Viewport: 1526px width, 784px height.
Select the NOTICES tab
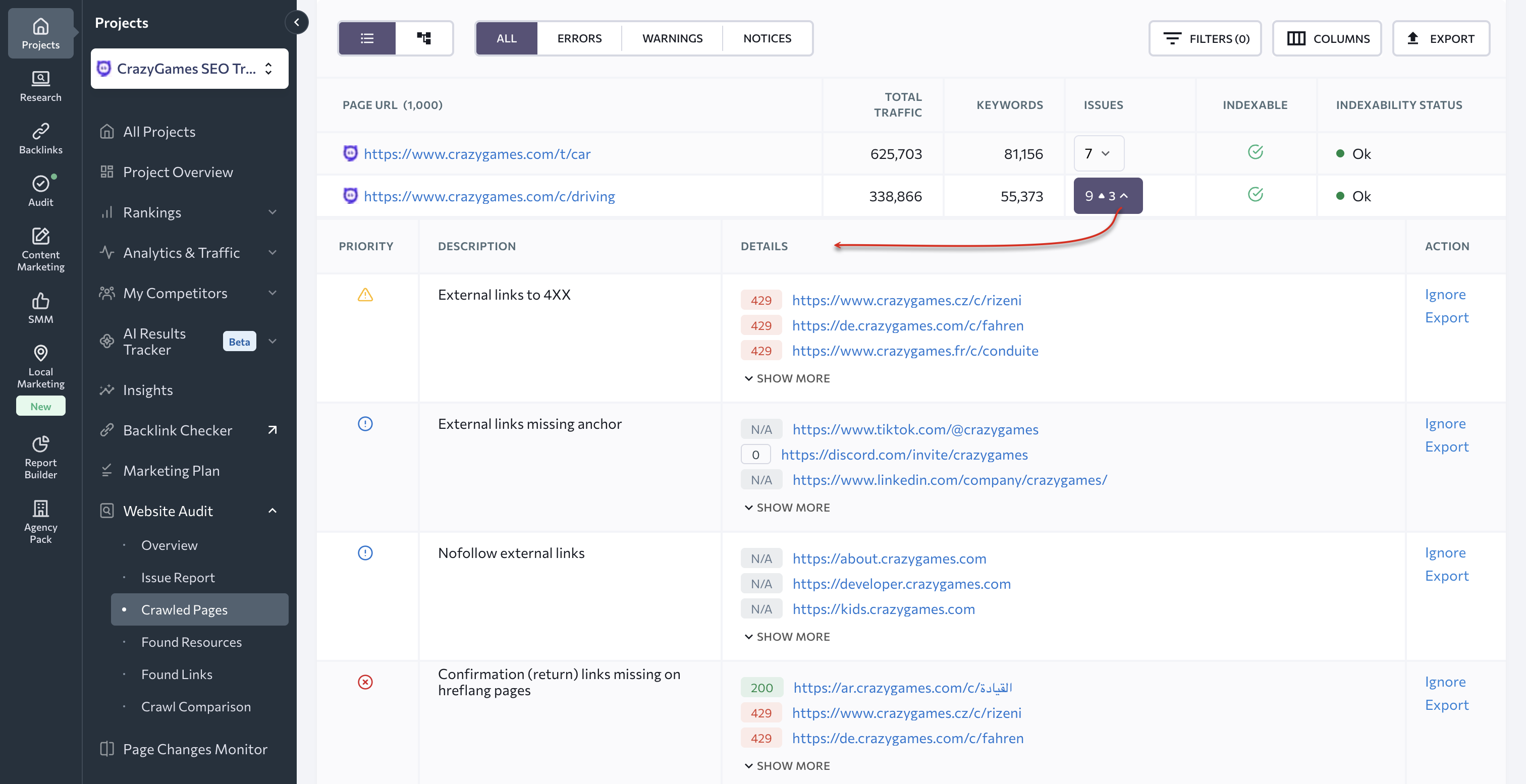pos(767,38)
